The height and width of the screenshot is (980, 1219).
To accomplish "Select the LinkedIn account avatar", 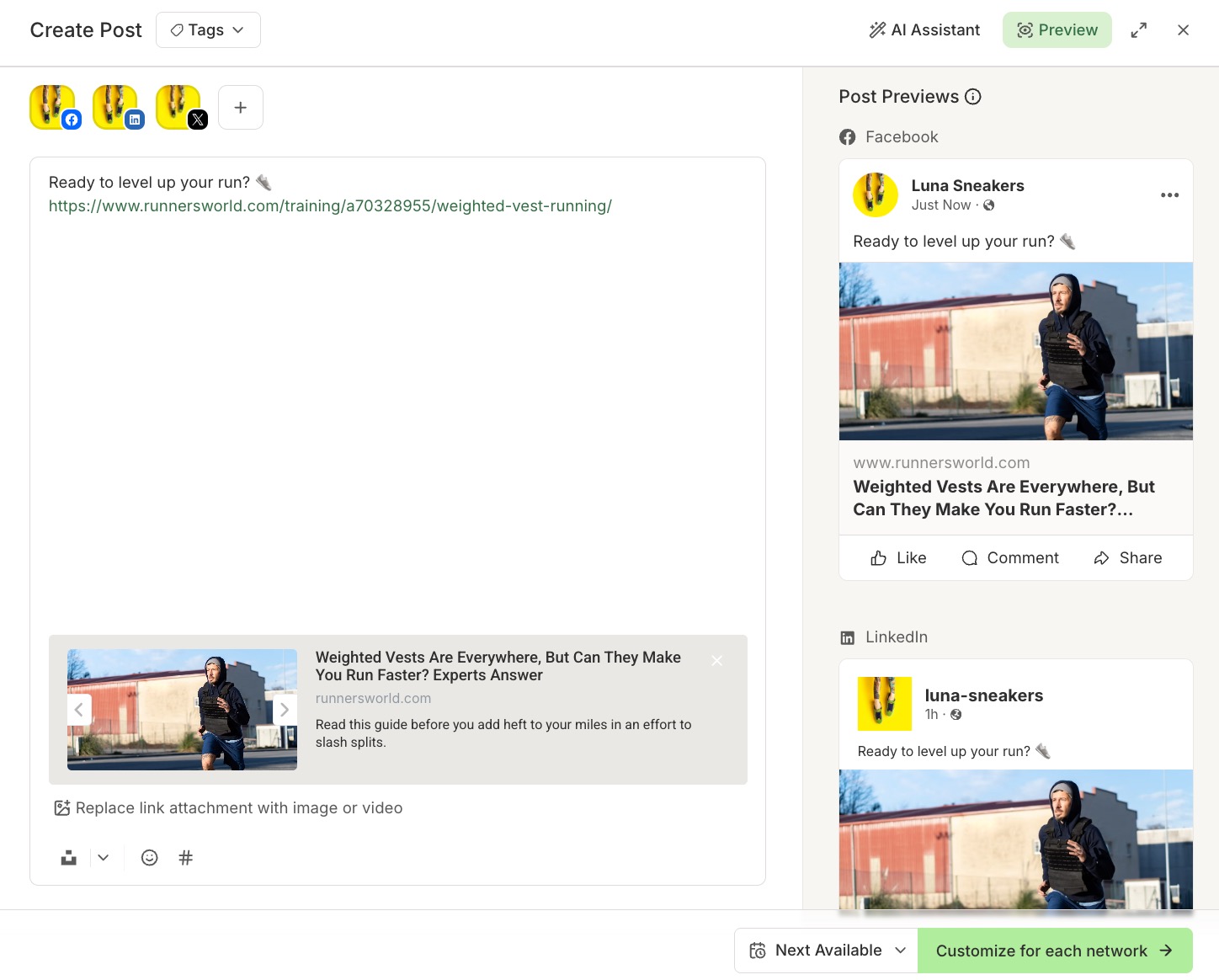I will 115,108.
